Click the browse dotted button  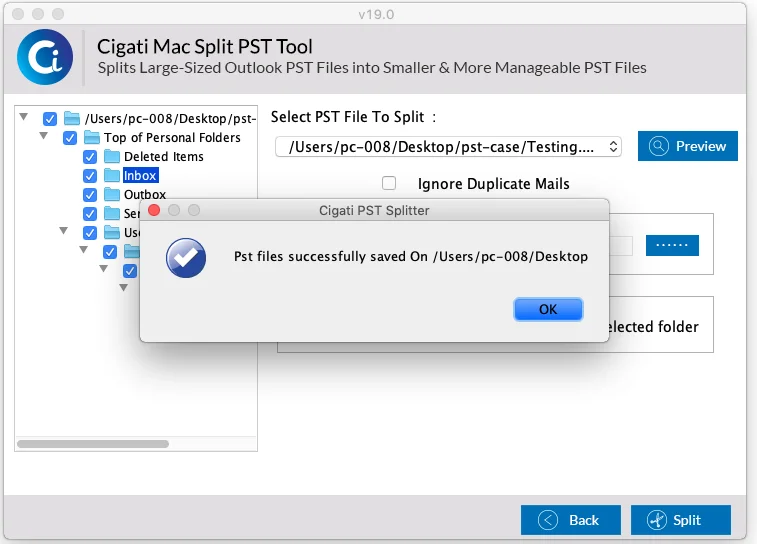point(672,245)
